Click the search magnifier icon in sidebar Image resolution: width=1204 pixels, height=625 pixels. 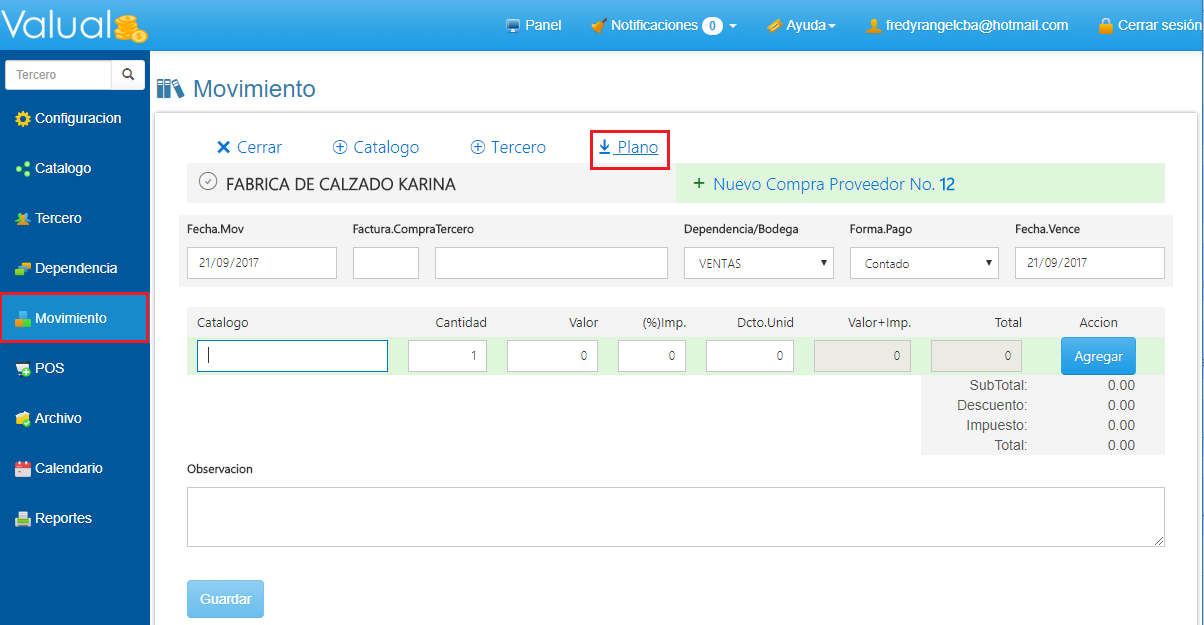128,74
